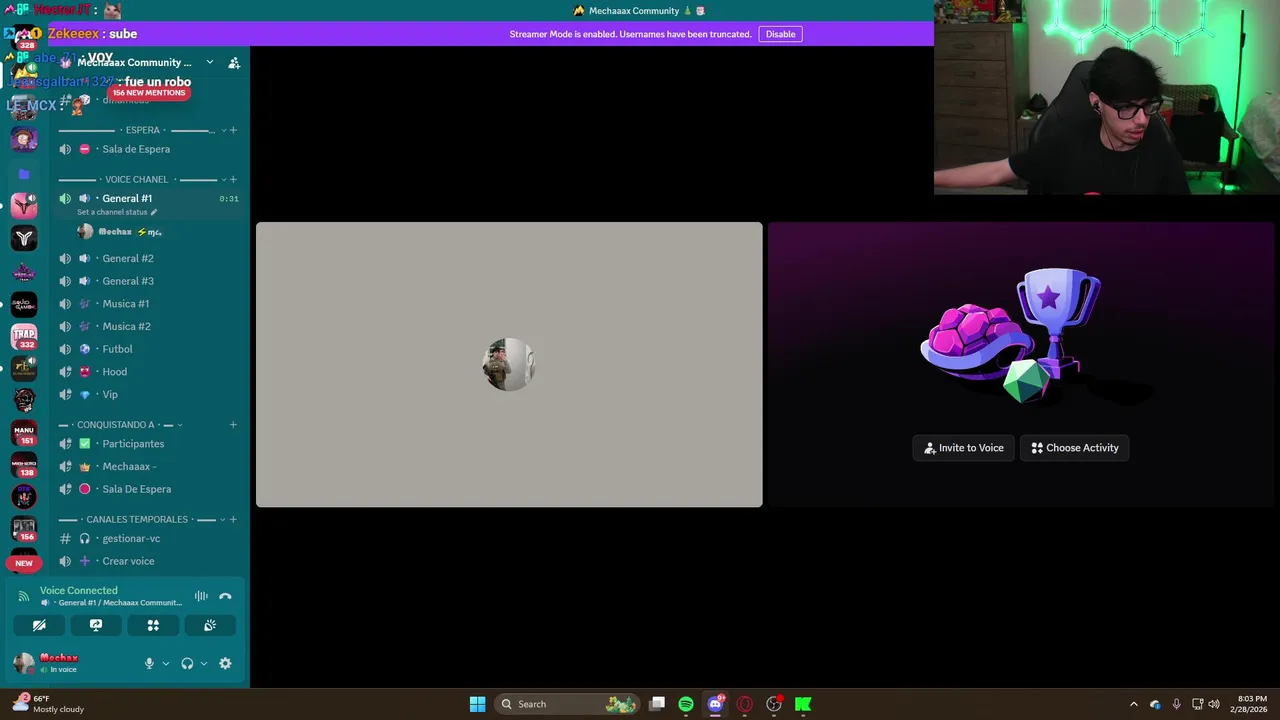Click Set a channel status
The image size is (1280, 720).
point(112,212)
